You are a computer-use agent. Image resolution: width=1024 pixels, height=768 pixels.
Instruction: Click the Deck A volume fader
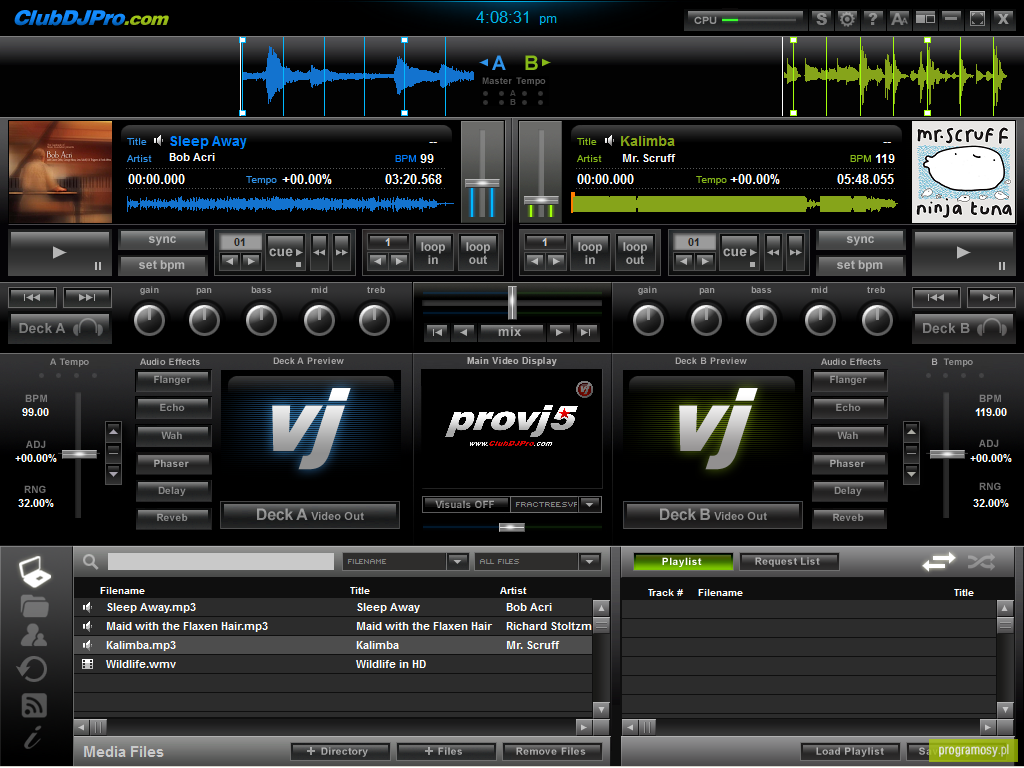[x=483, y=183]
